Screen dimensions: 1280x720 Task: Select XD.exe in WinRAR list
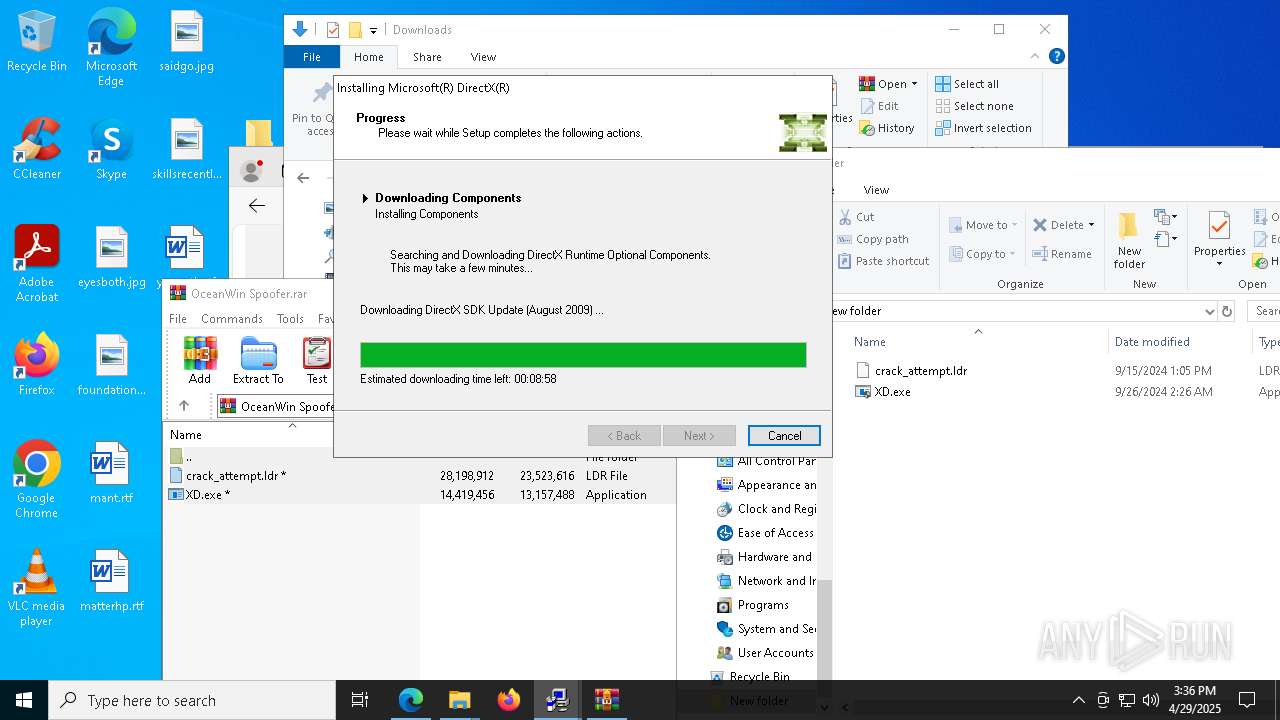point(420,495)
